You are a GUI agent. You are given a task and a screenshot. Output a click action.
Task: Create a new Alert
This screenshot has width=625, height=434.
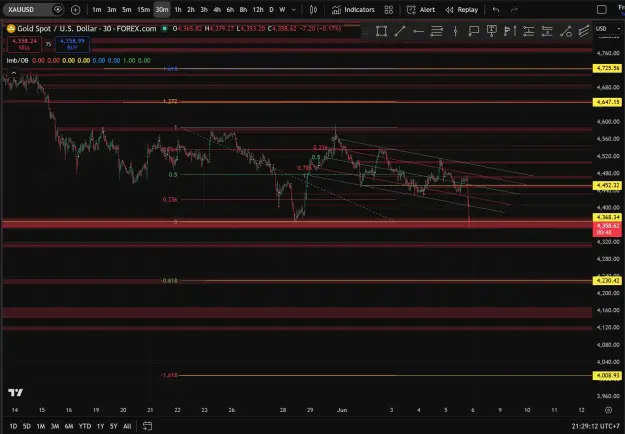(x=421, y=10)
